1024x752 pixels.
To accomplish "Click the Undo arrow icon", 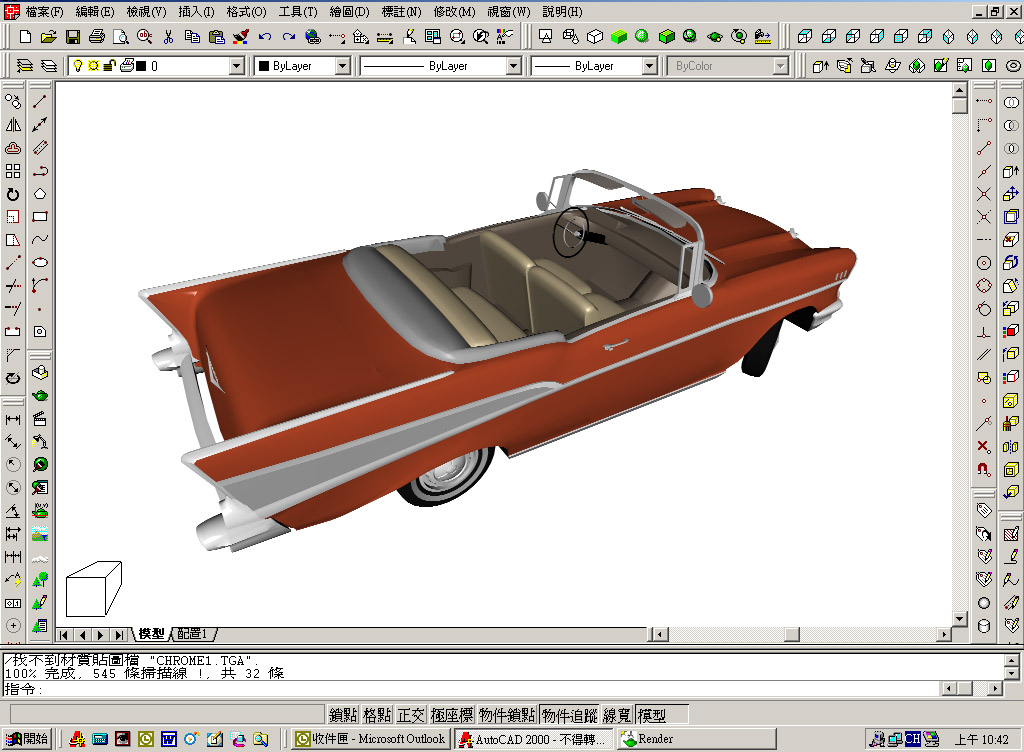I will tap(265, 37).
